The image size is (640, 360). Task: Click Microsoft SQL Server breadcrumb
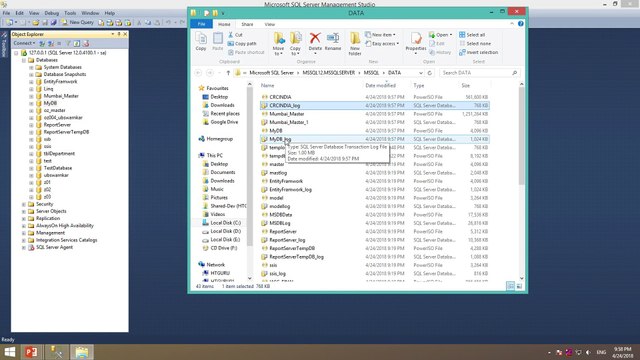point(271,73)
